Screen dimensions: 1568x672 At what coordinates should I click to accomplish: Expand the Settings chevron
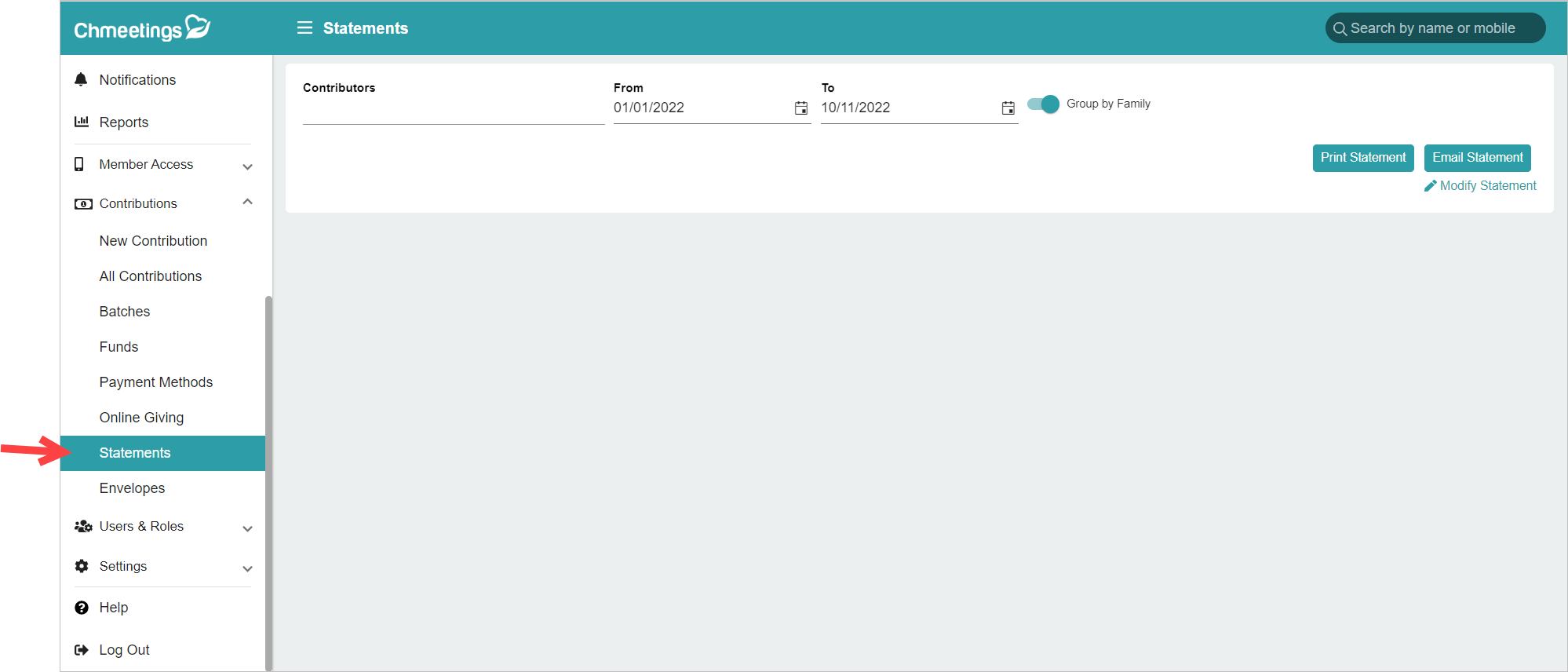248,568
